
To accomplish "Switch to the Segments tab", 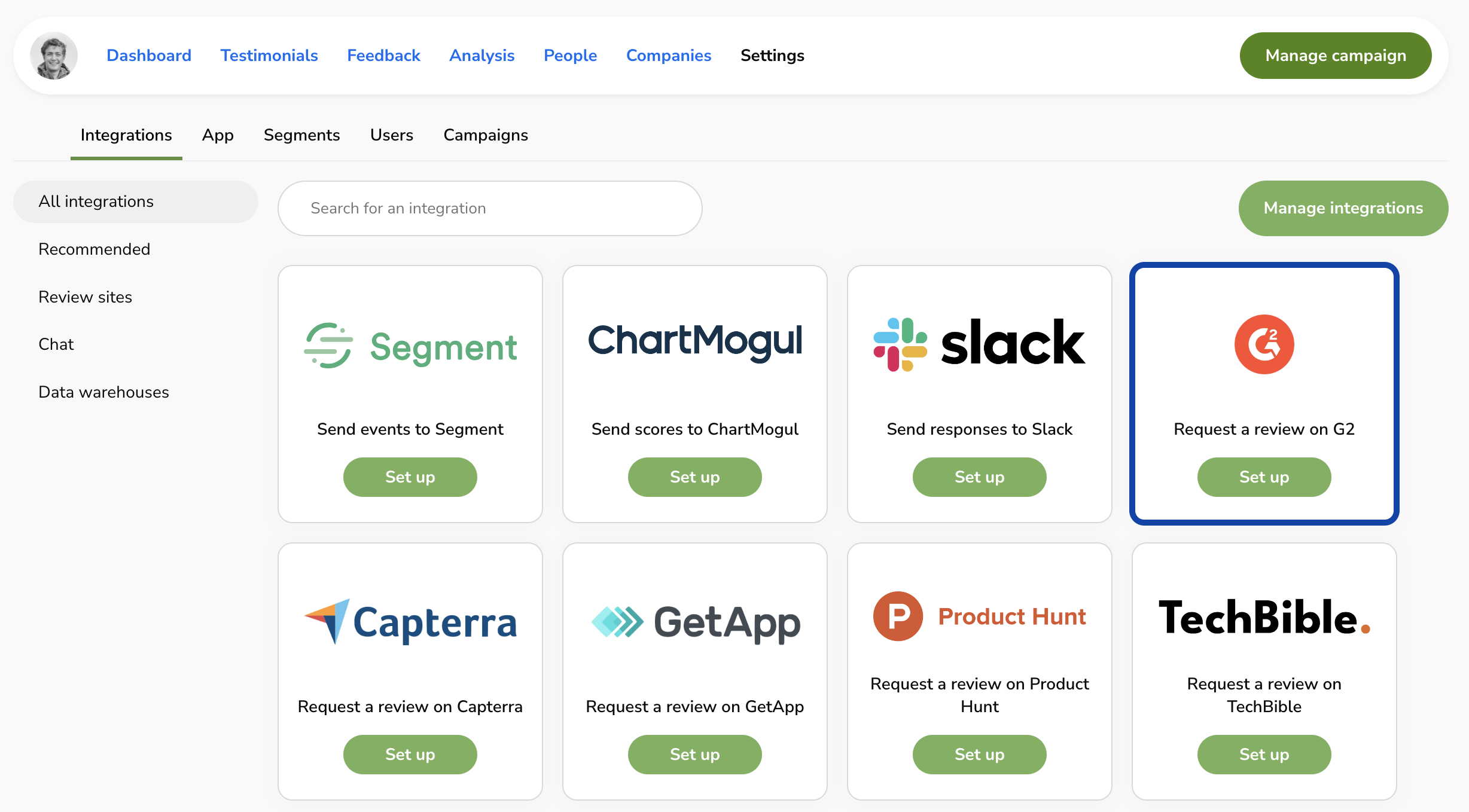I will click(x=301, y=135).
